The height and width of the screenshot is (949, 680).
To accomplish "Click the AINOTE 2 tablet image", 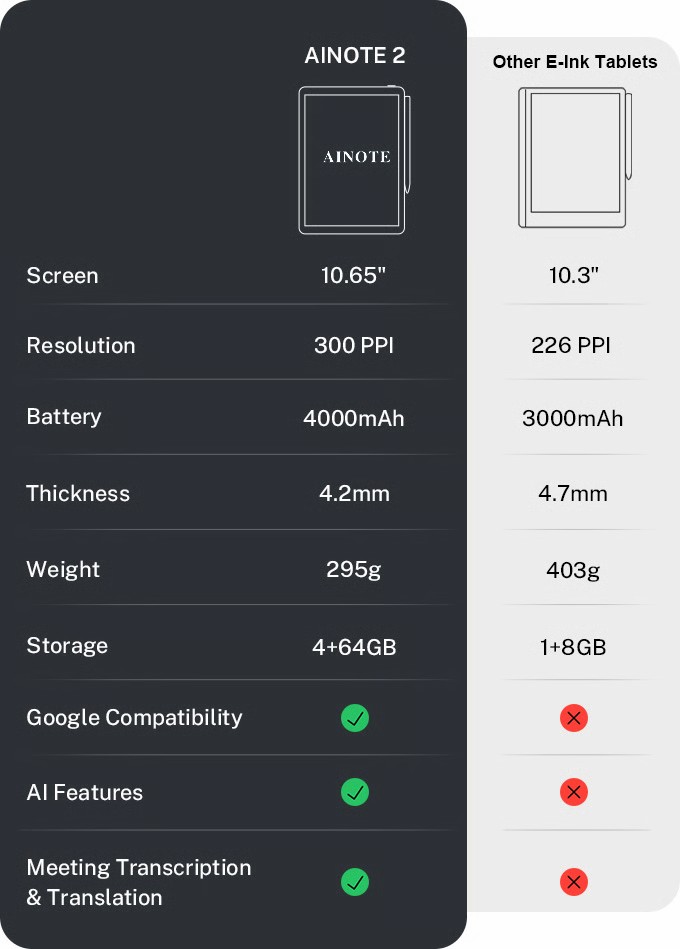I will (x=354, y=160).
